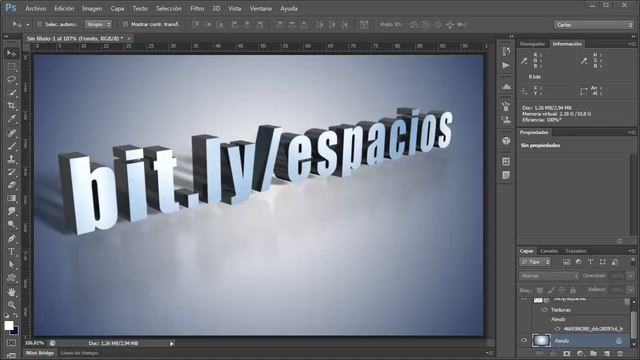Select the Lasso tool
Screen dimensions: 640x360
pyautogui.click(x=11, y=79)
